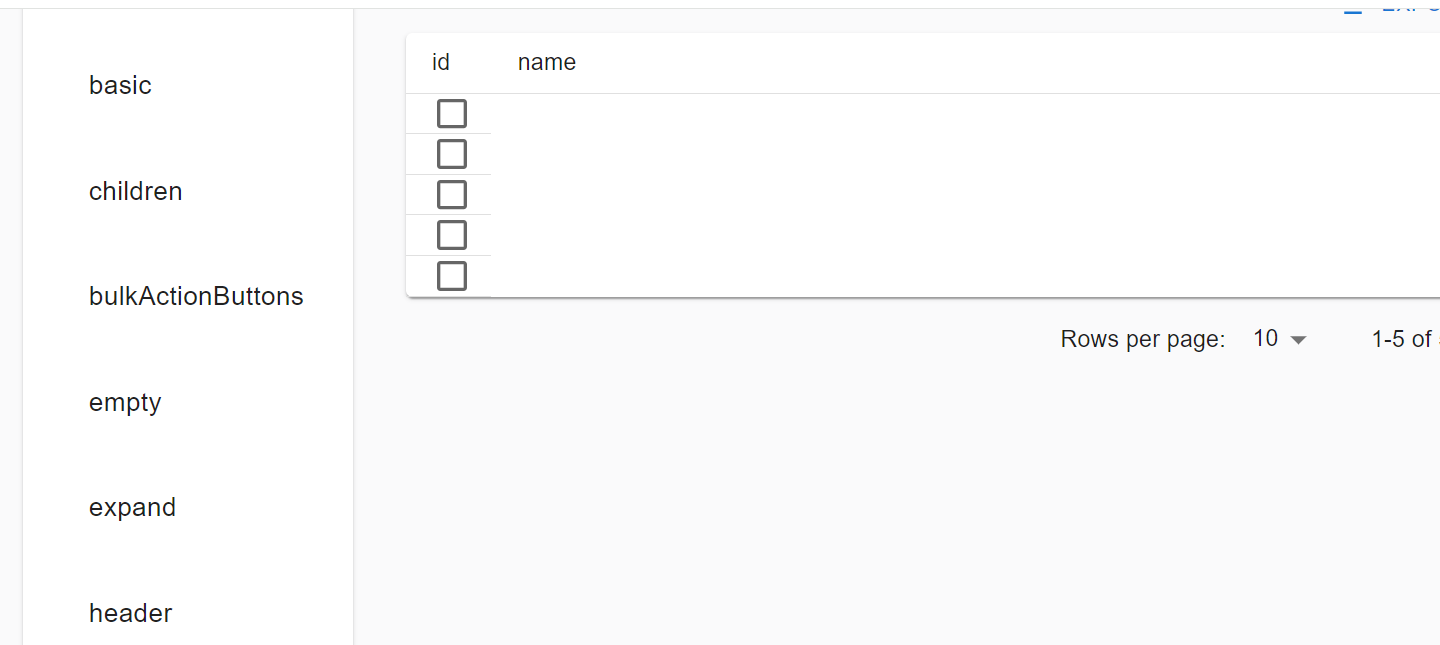Click the 'Rows per page' label text
Viewport: 1440px width, 645px height.
coord(1143,339)
